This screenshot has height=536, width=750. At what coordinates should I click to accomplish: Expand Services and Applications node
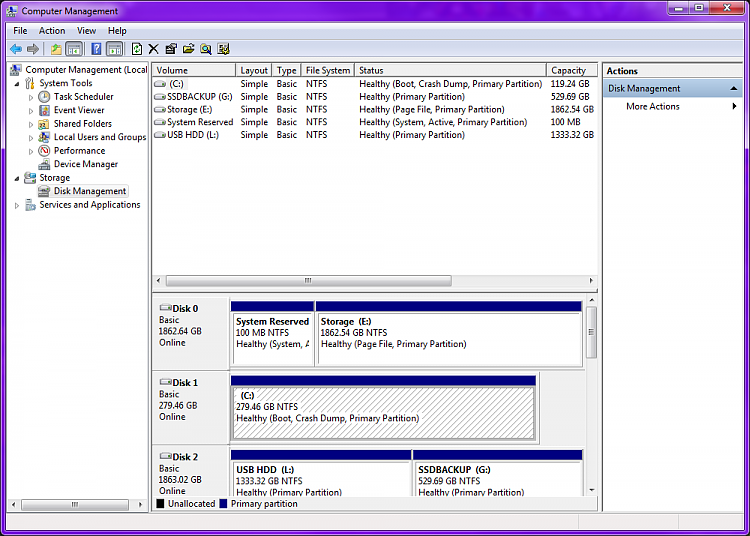click(17, 206)
